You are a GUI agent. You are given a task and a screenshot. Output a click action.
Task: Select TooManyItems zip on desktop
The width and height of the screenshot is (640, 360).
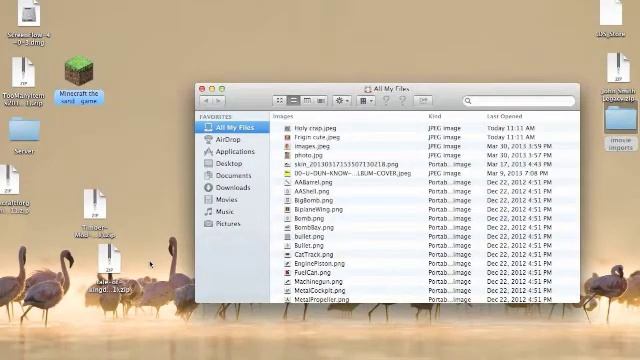pyautogui.click(x=23, y=72)
